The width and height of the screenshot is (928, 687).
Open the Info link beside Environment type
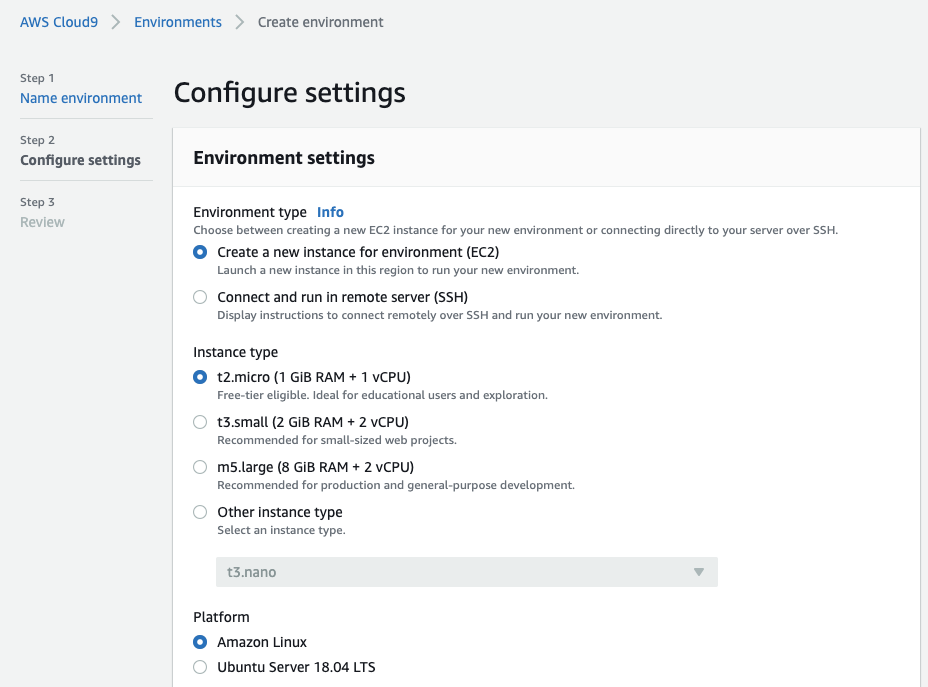(x=330, y=212)
